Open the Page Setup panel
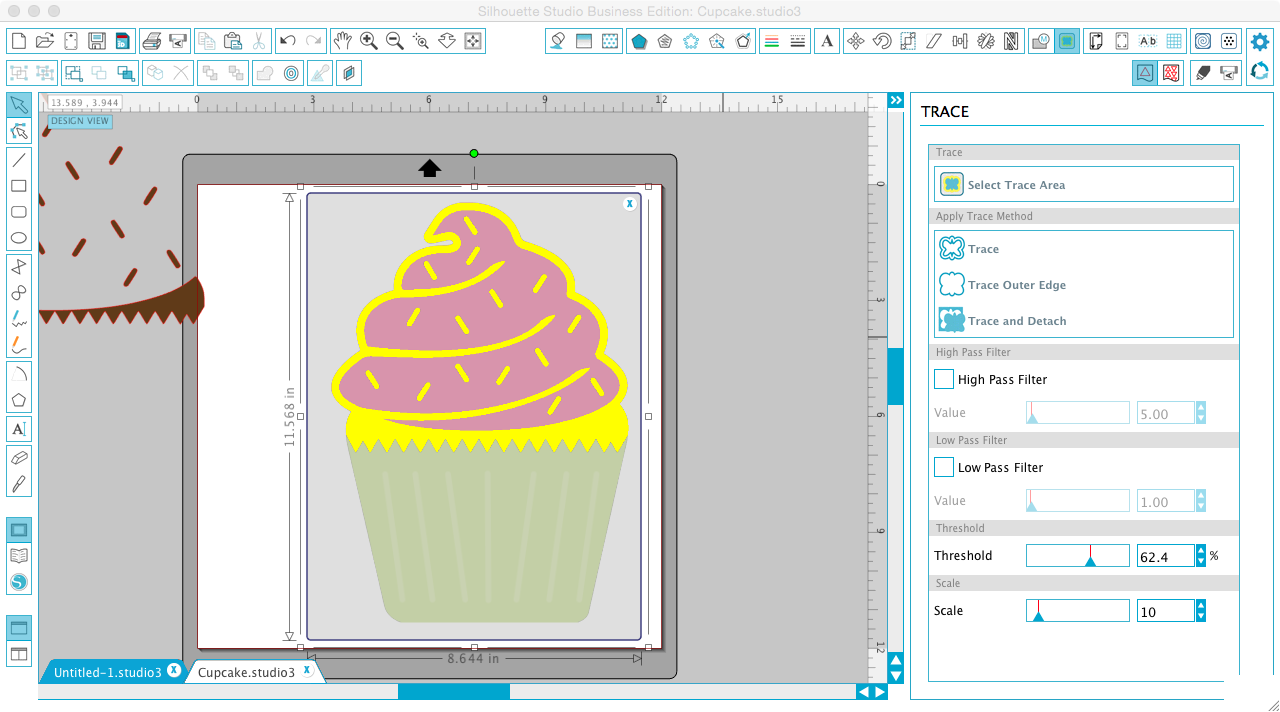 [1097, 41]
